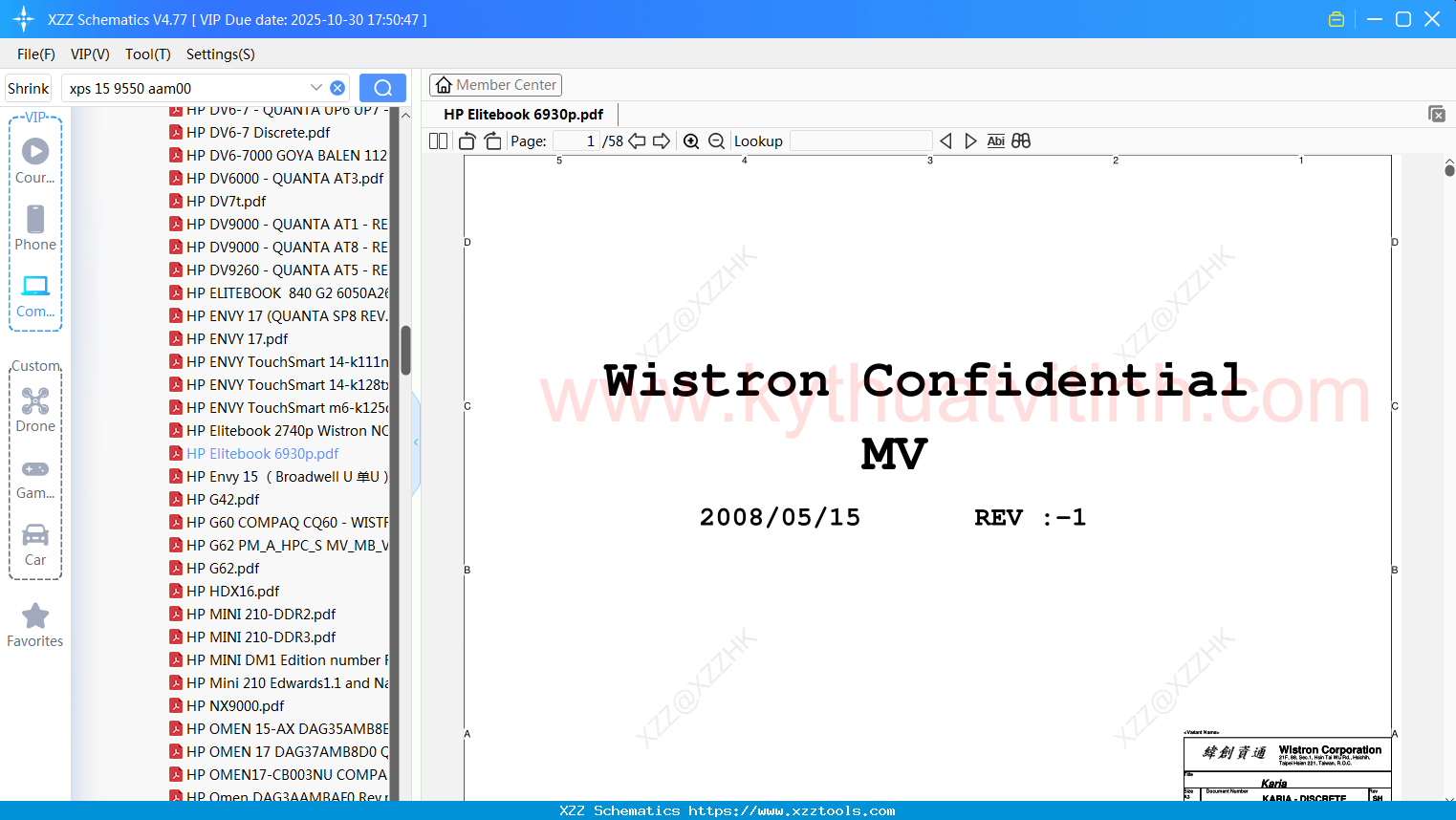Find next lookup match
This screenshot has height=820, width=1456.
click(970, 141)
